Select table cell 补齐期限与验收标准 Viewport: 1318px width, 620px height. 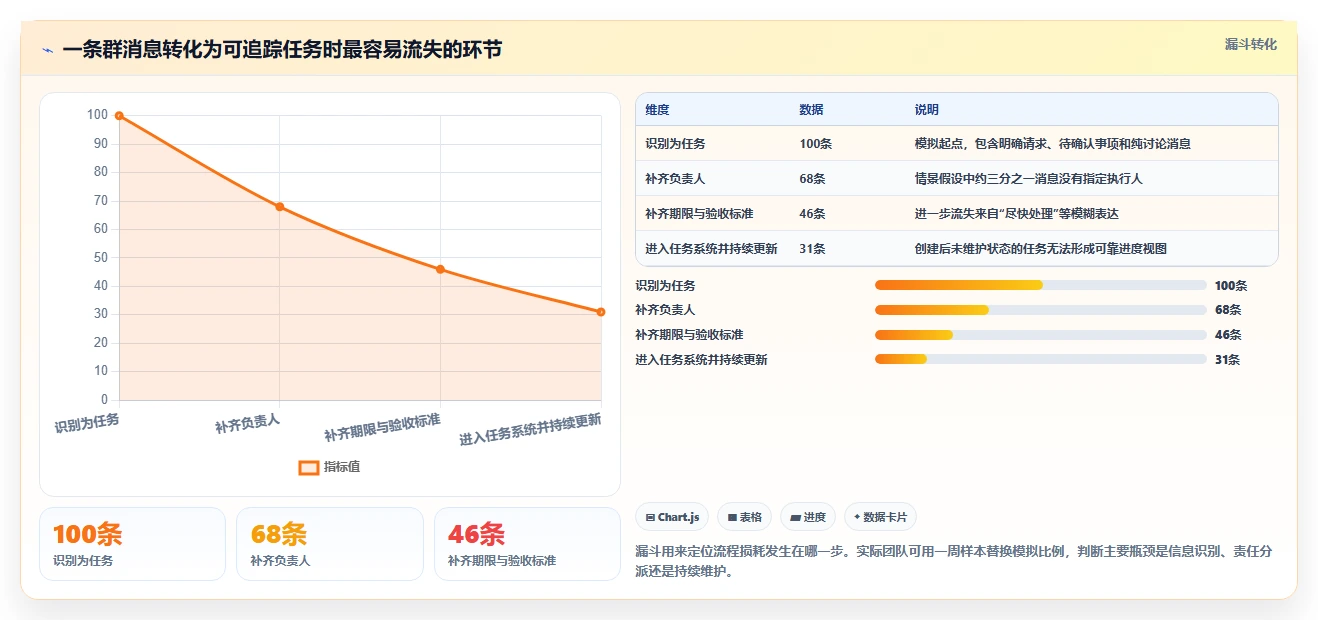point(700,214)
